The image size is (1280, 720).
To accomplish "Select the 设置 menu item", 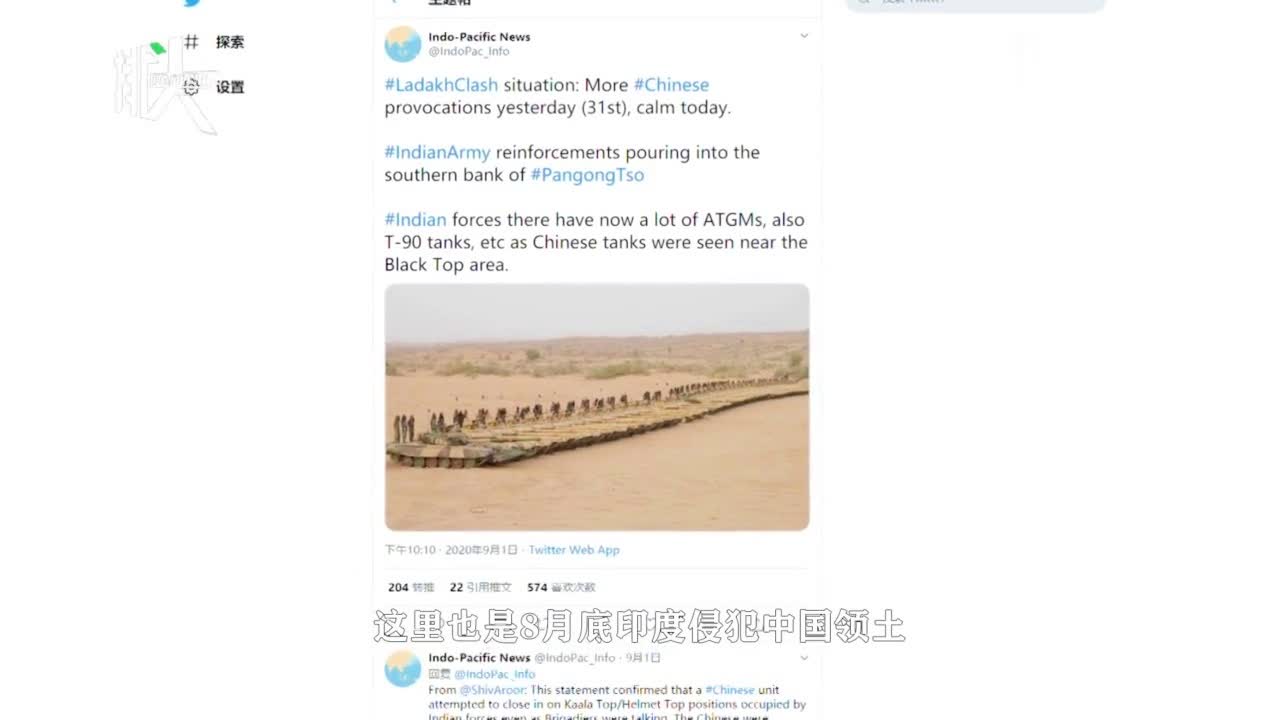I will click(x=230, y=87).
